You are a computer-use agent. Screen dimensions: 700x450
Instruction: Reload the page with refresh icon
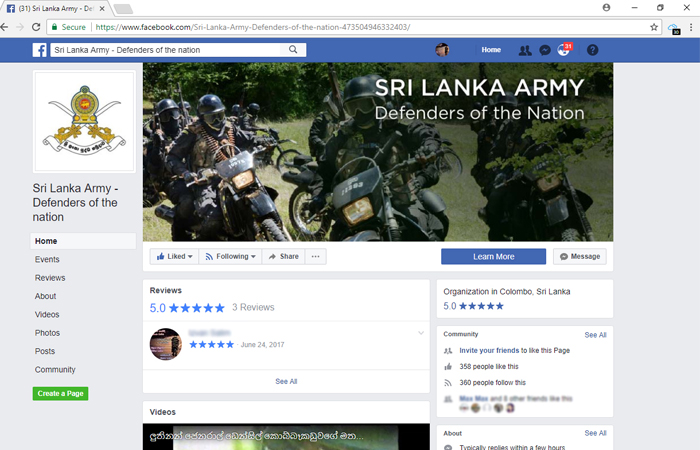tap(36, 27)
